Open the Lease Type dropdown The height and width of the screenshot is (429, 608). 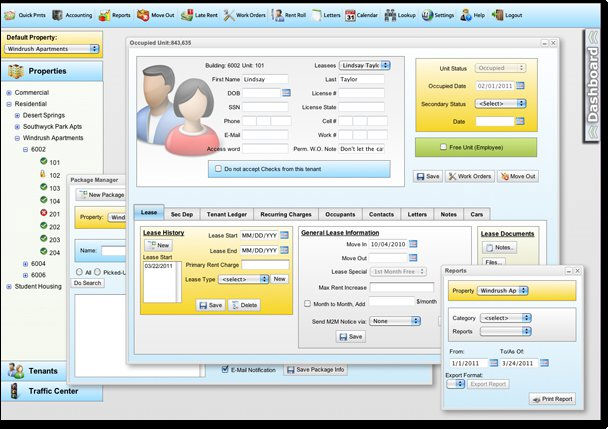click(244, 279)
